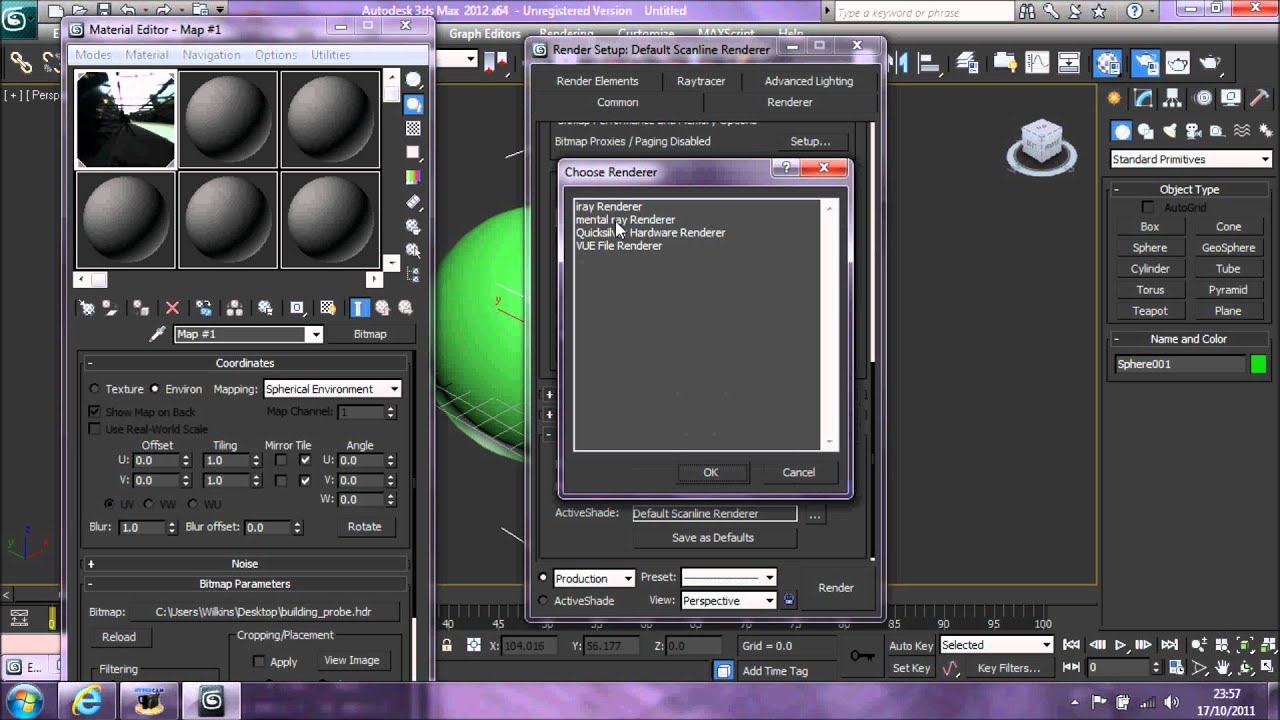Expand the Noise rollout

tap(245, 564)
